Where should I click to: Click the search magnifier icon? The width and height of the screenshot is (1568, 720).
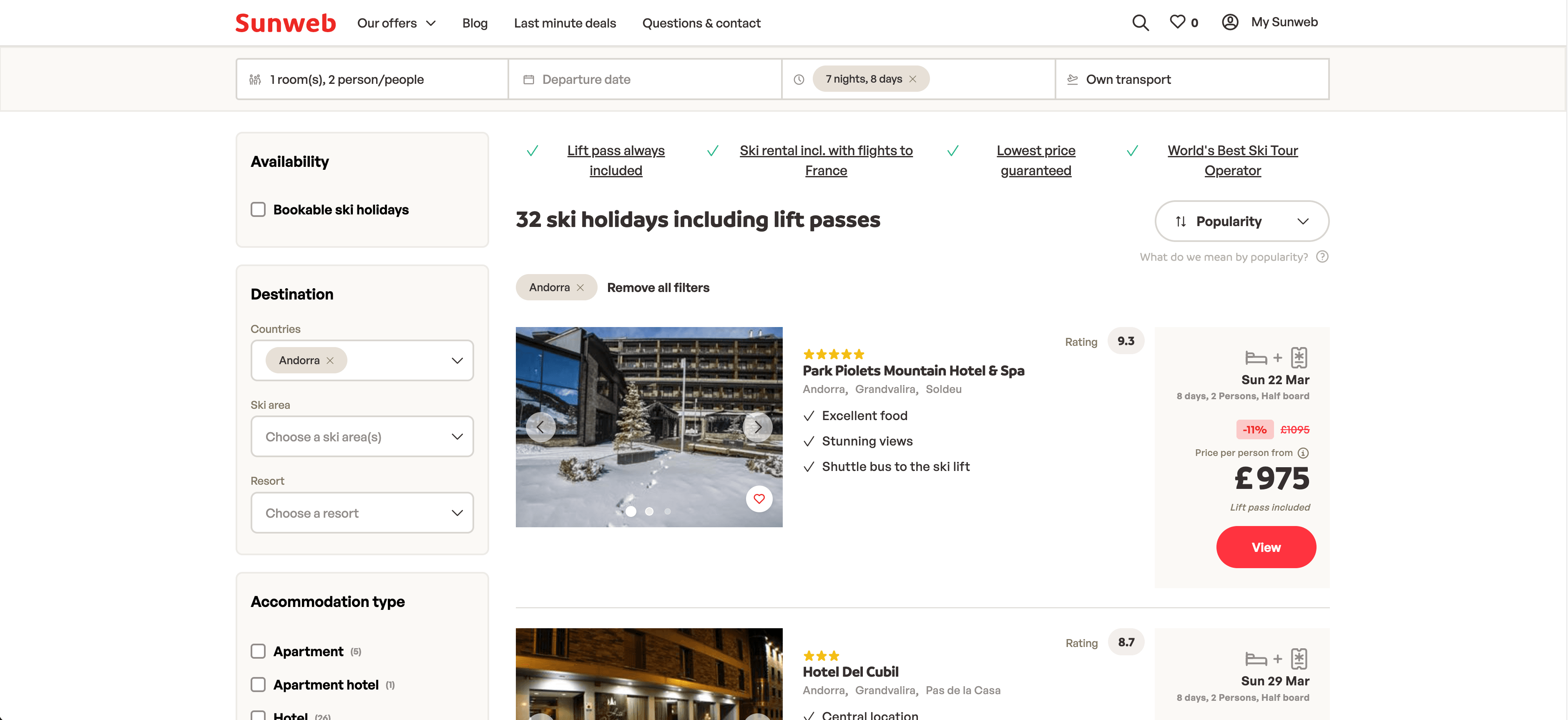pos(1140,23)
